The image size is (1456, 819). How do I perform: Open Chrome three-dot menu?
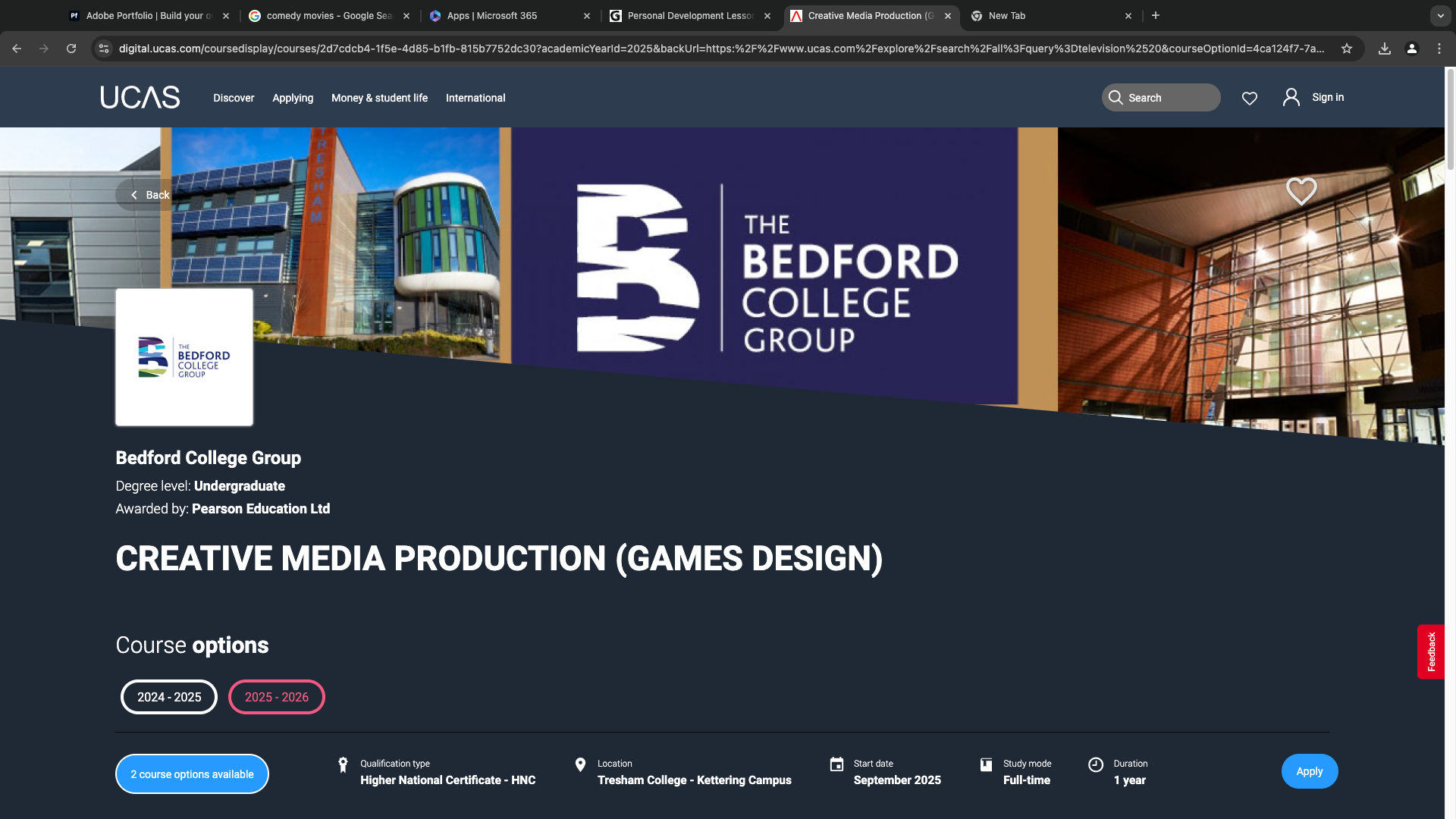coord(1439,49)
